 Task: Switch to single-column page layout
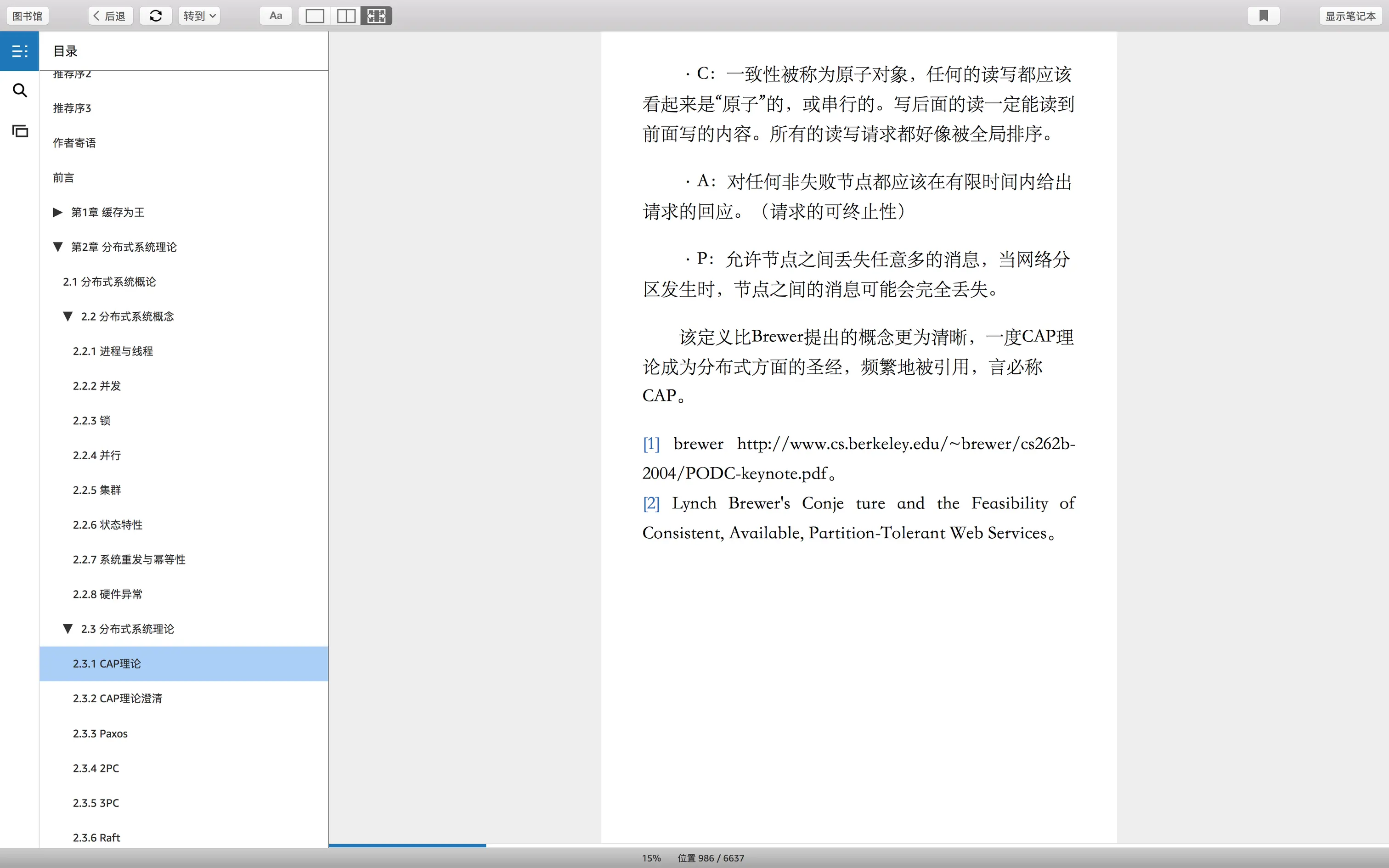coord(315,16)
